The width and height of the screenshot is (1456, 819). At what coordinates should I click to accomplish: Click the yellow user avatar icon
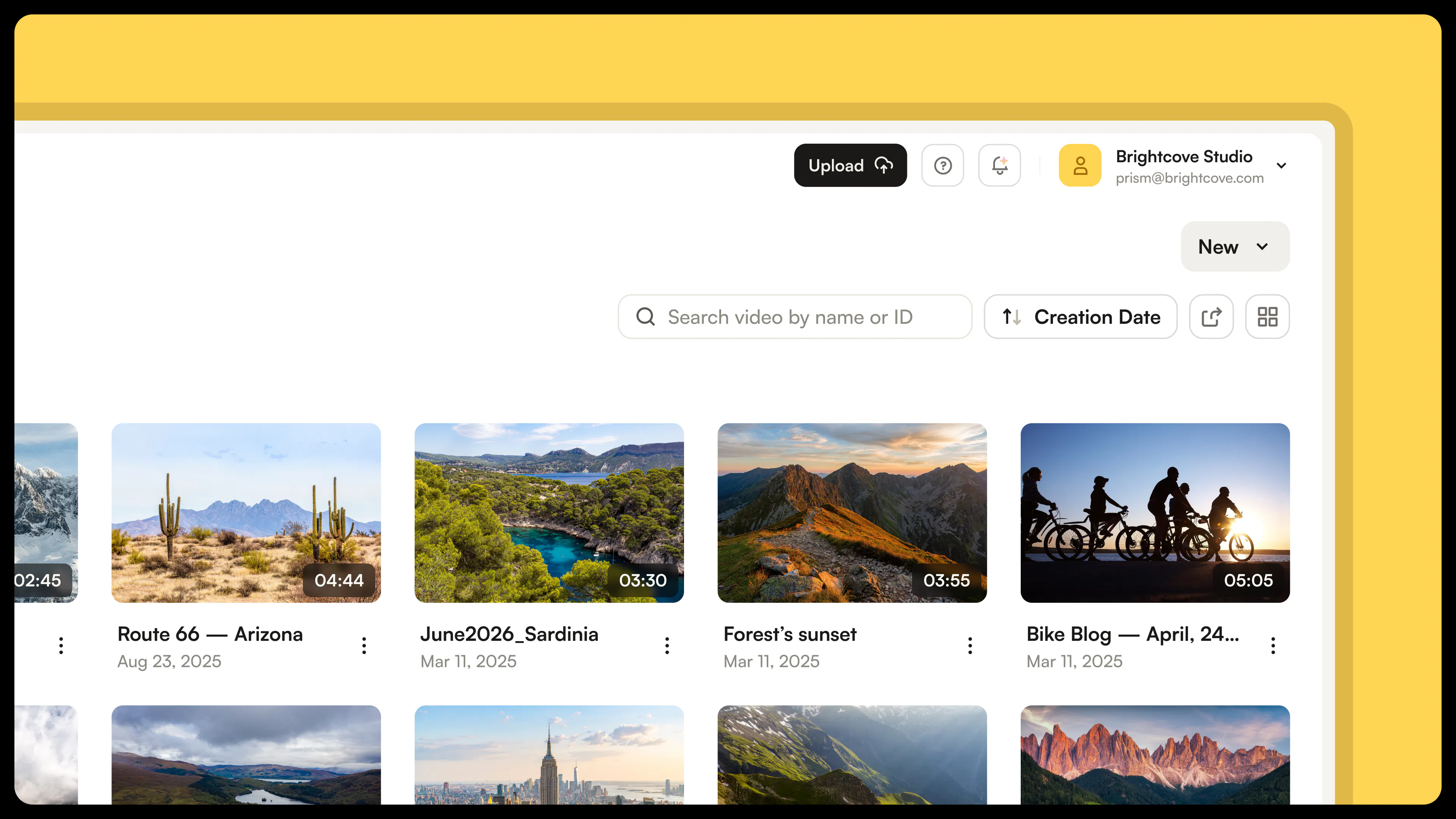pyautogui.click(x=1080, y=165)
